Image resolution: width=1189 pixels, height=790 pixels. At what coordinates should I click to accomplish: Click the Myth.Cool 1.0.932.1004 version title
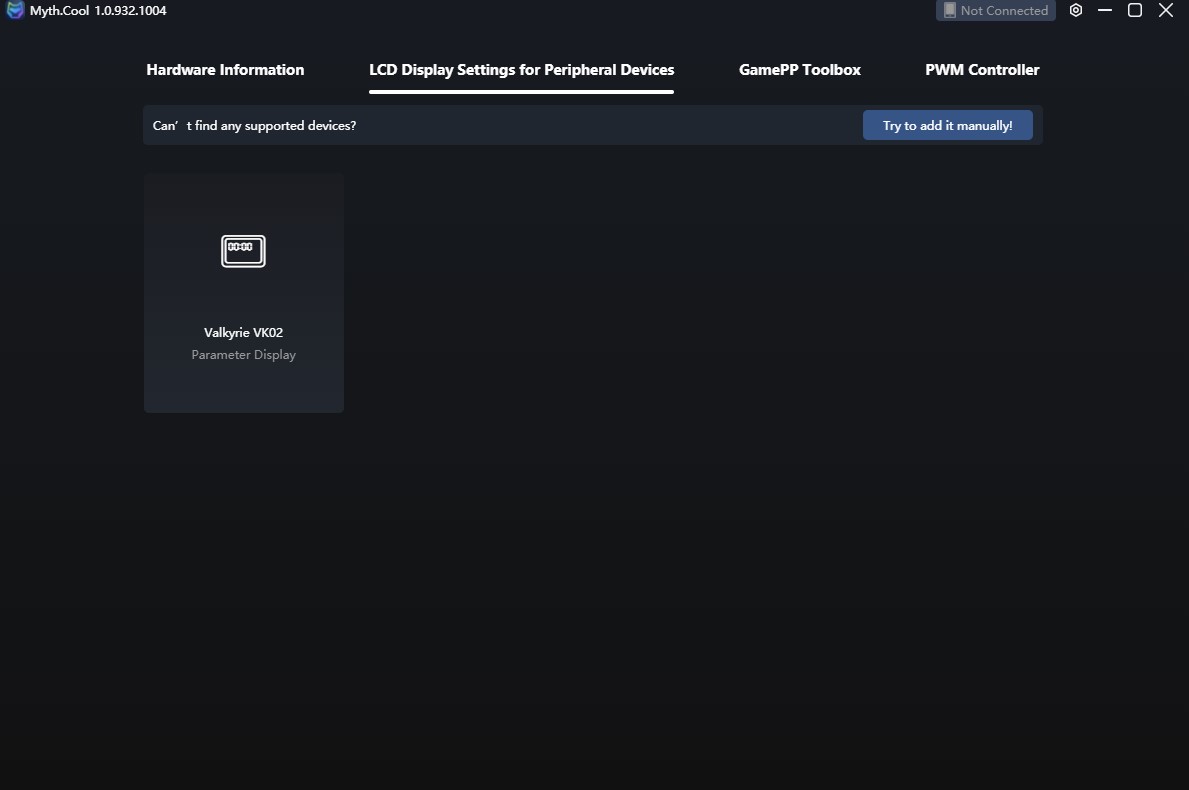coord(98,11)
